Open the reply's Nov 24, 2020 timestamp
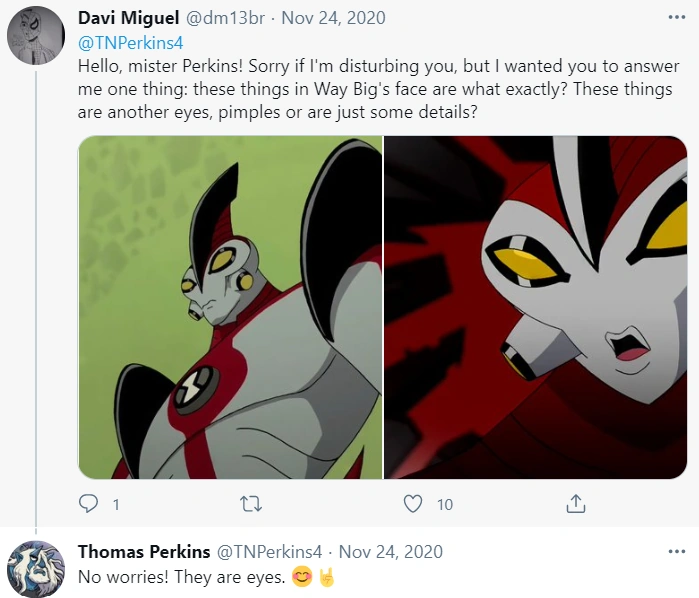This screenshot has width=699, height=598. point(391,552)
